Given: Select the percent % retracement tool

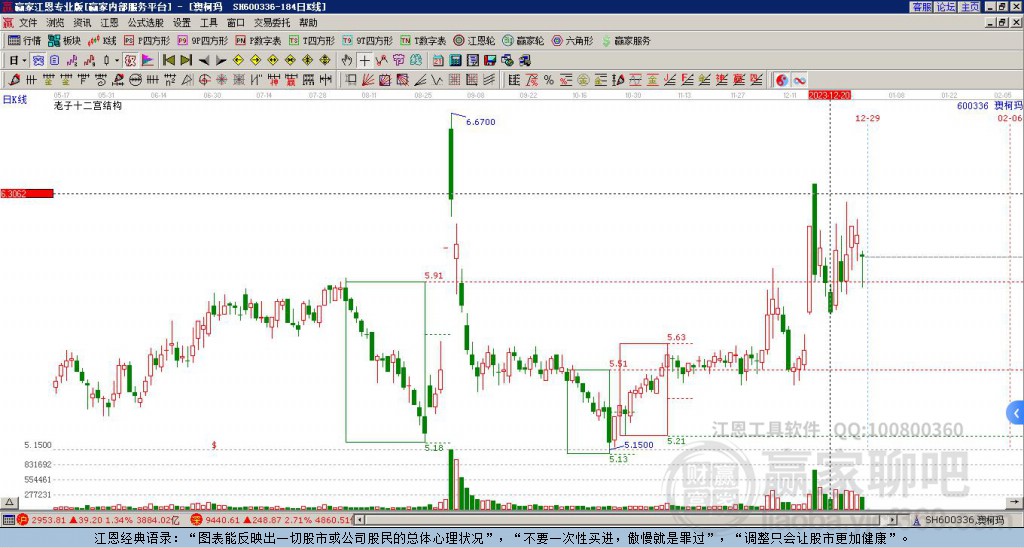Looking at the screenshot, I should click(549, 80).
